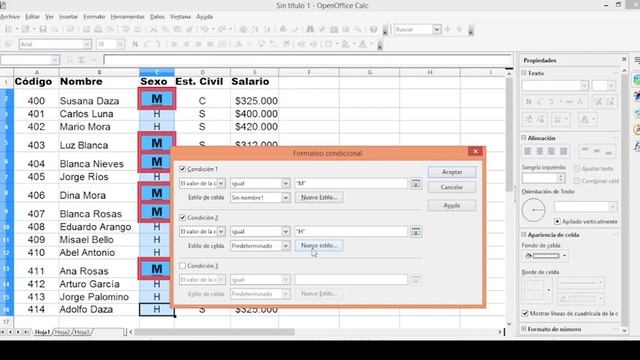Open the Formato menu
Screen dimensions: 640x360
point(94,17)
